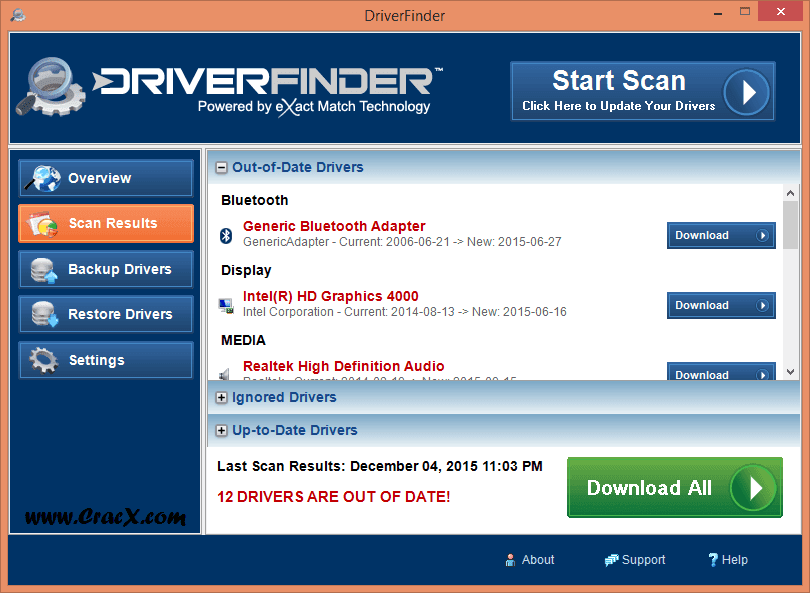This screenshot has width=810, height=593.
Task: Select the Realtek High Definition Audio driver name
Action: 344,366
